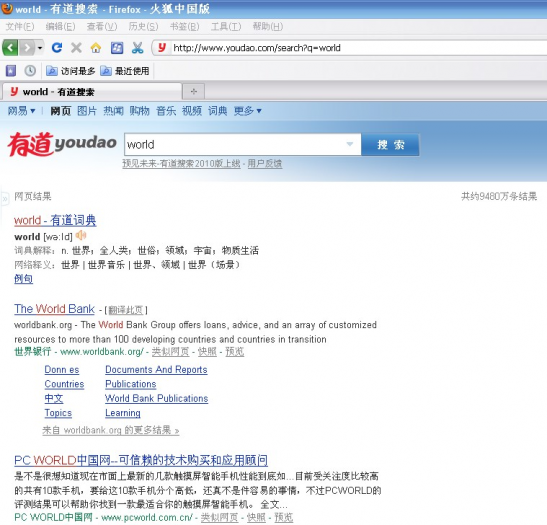The width and height of the screenshot is (547, 525).
Task: Open The World Bank search result link
Action: pos(54,309)
